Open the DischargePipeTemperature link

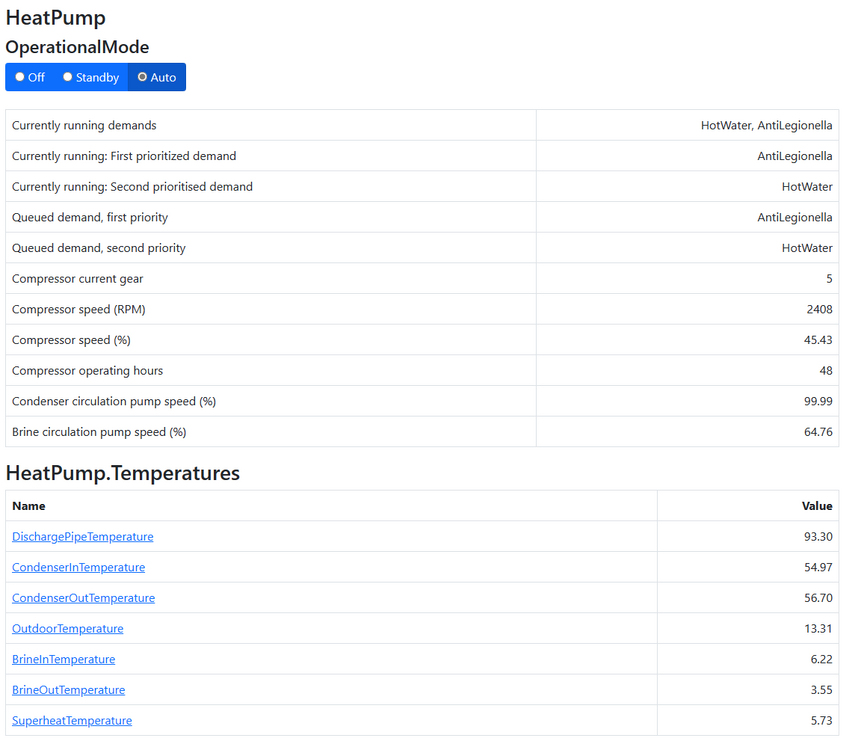(82, 536)
